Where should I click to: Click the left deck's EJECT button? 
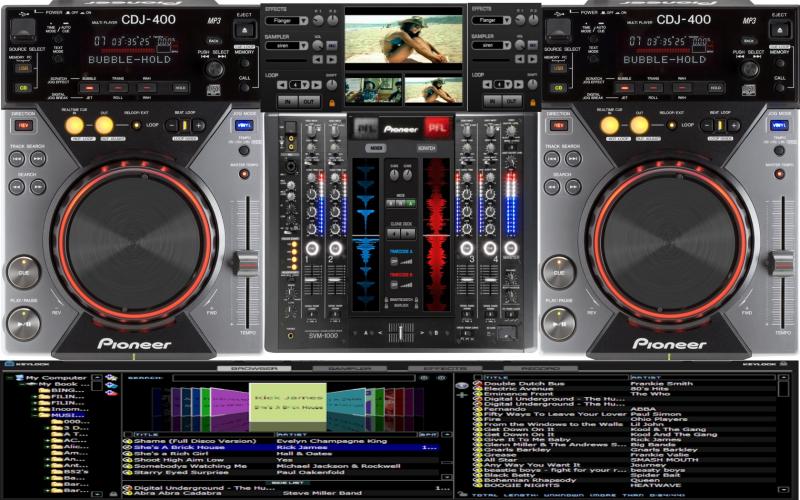pyautogui.click(x=244, y=30)
